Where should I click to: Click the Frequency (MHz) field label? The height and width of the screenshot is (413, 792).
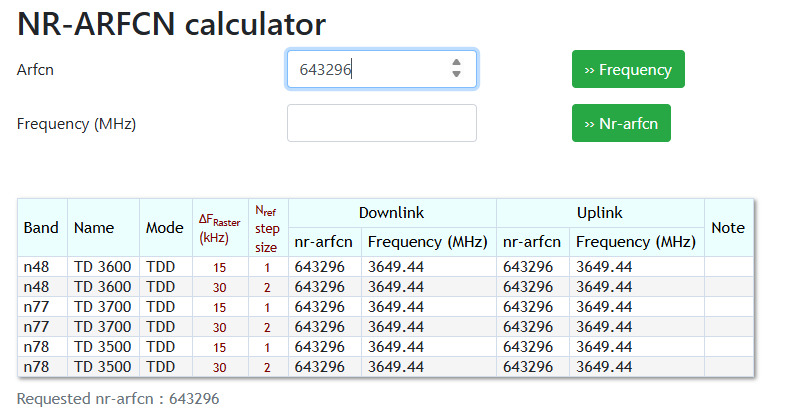coord(77,124)
